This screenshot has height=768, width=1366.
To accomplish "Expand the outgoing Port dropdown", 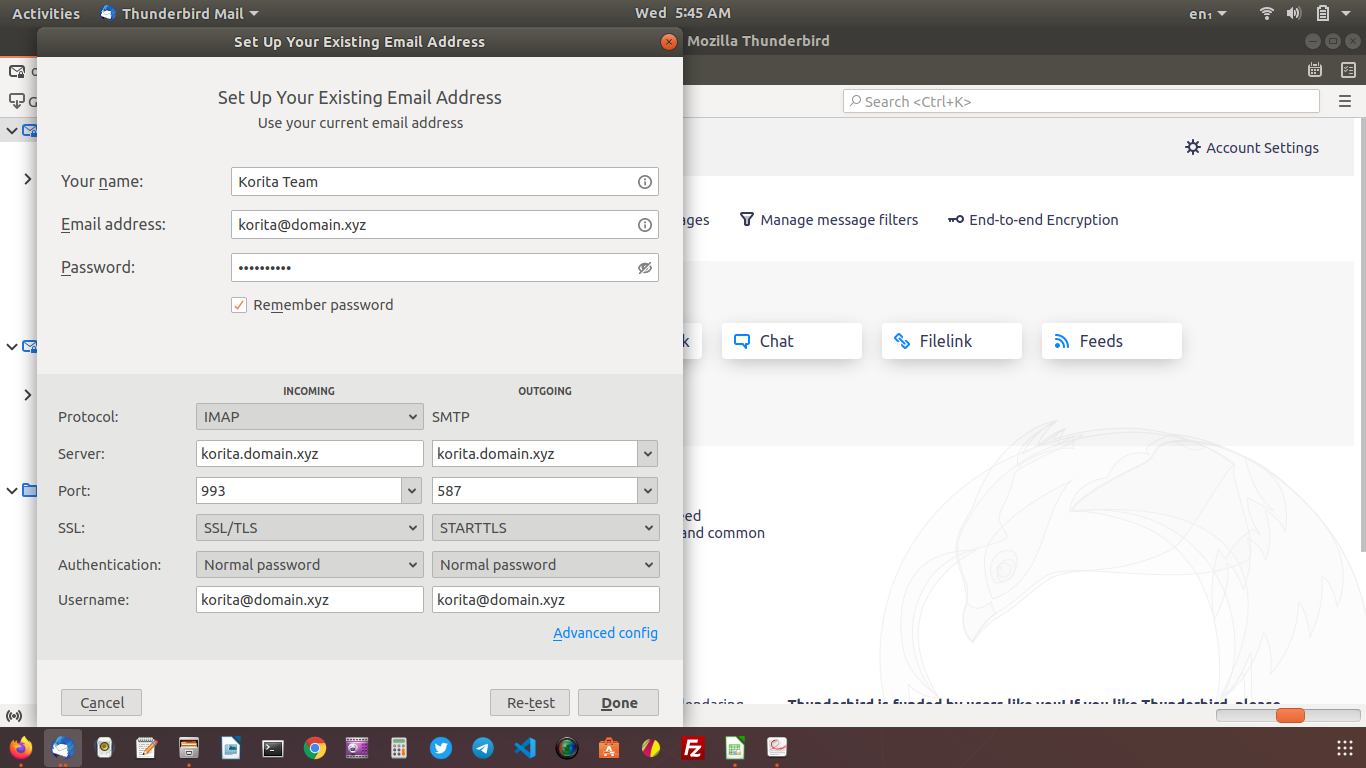I will (647, 490).
